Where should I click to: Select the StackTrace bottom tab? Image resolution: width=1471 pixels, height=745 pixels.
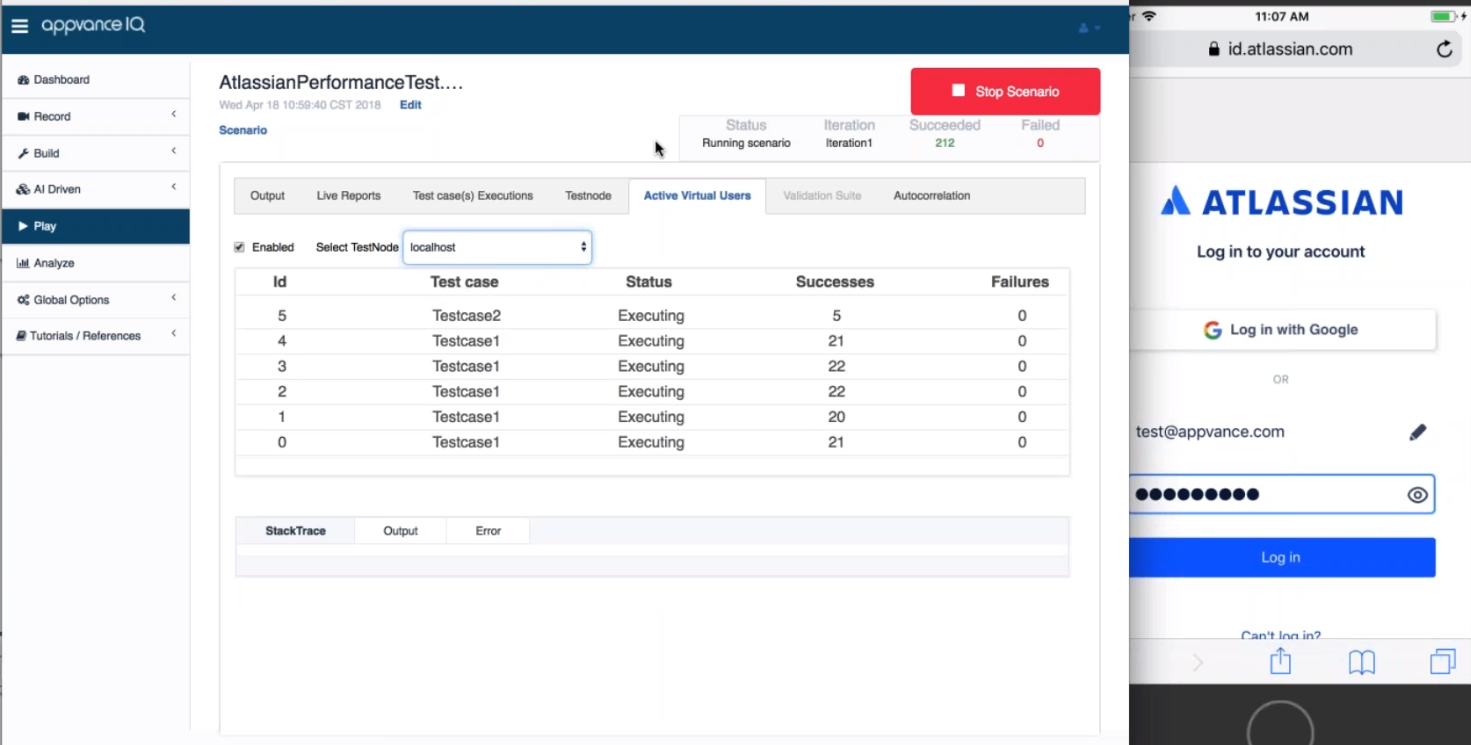click(295, 531)
